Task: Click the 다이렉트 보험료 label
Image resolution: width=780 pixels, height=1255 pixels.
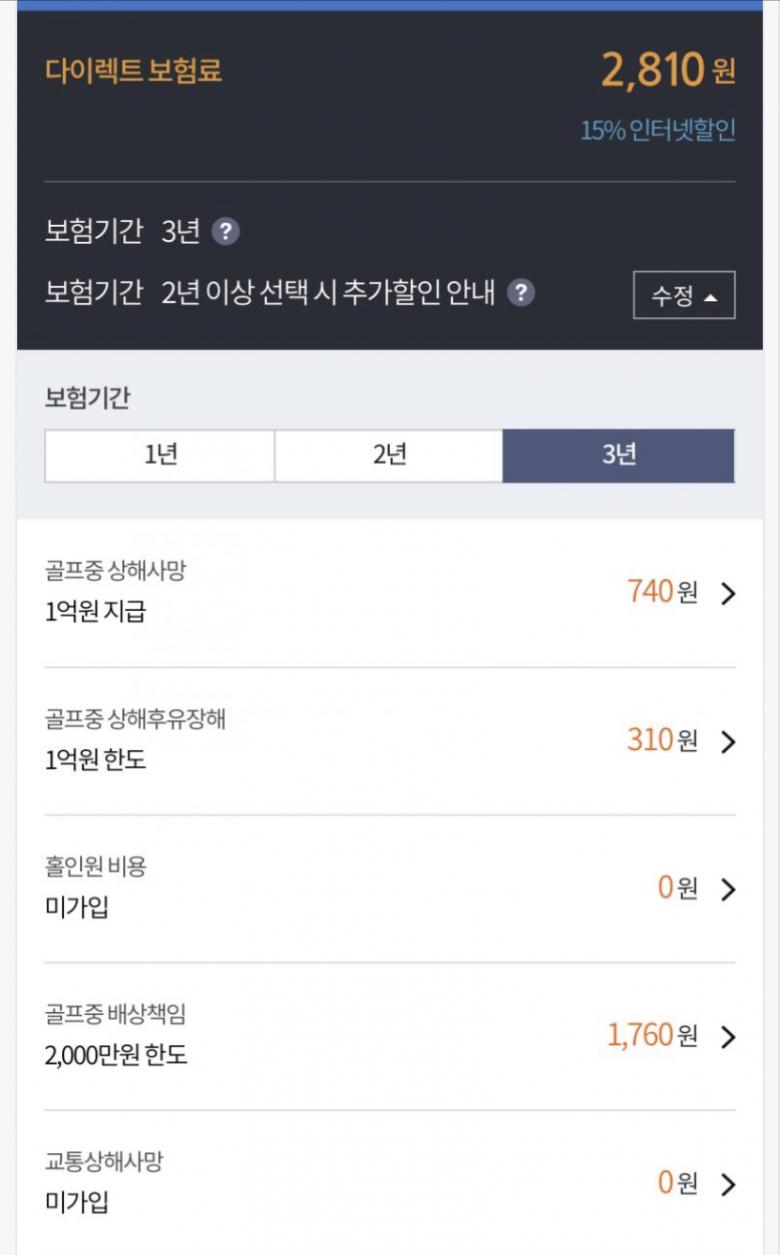Action: pos(133,71)
